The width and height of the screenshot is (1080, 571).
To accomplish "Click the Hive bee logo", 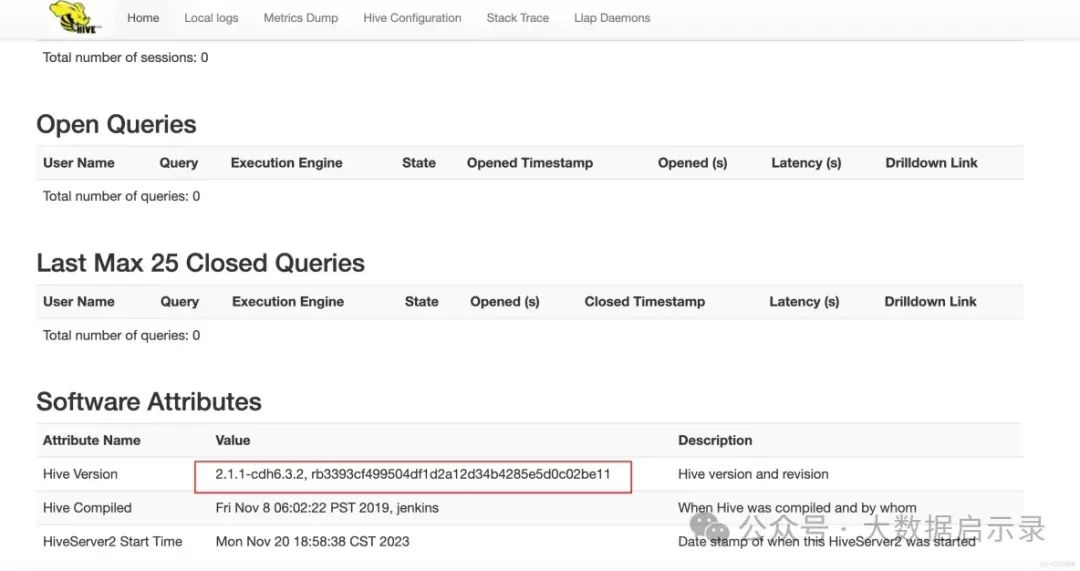I will [75, 17].
